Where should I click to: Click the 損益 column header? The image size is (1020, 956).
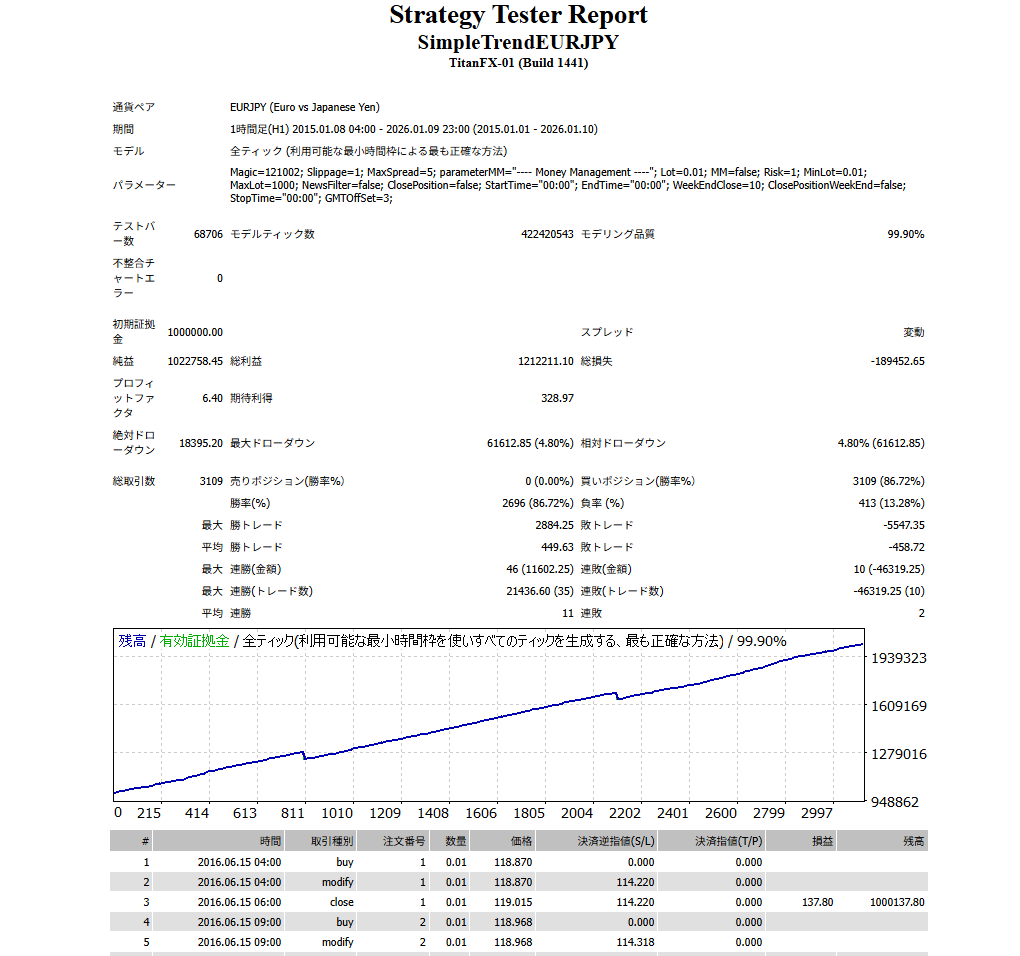click(822, 841)
